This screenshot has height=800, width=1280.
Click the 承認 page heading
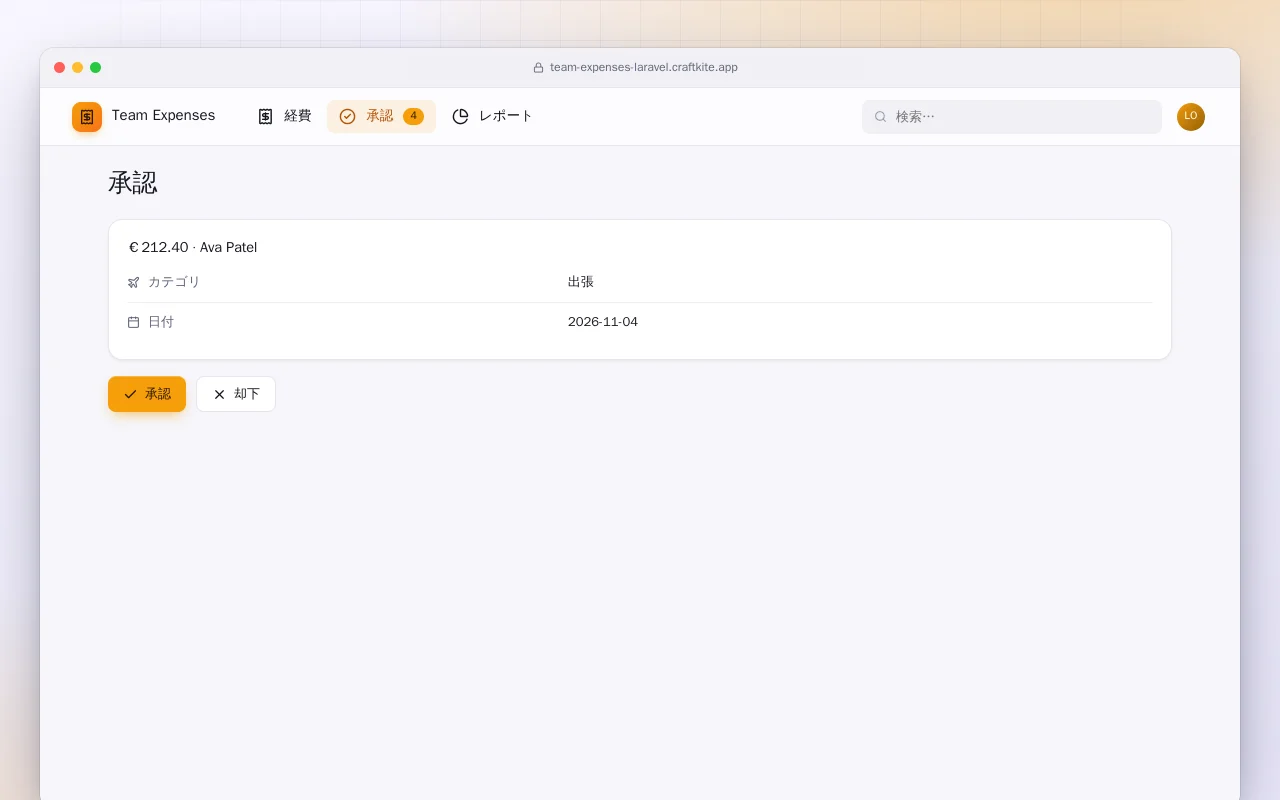pyautogui.click(x=133, y=183)
